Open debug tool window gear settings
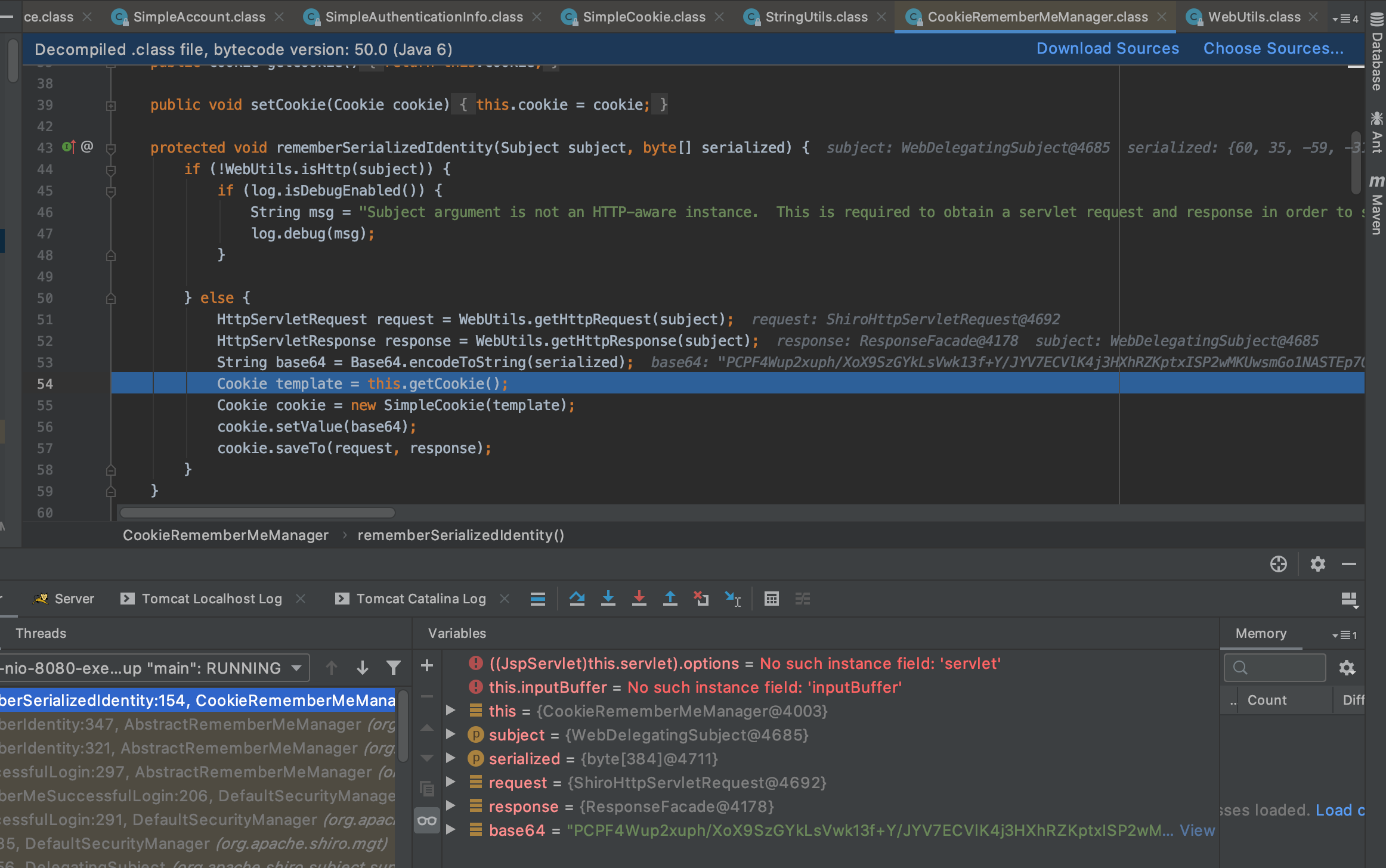The width and height of the screenshot is (1386, 868). (x=1317, y=563)
